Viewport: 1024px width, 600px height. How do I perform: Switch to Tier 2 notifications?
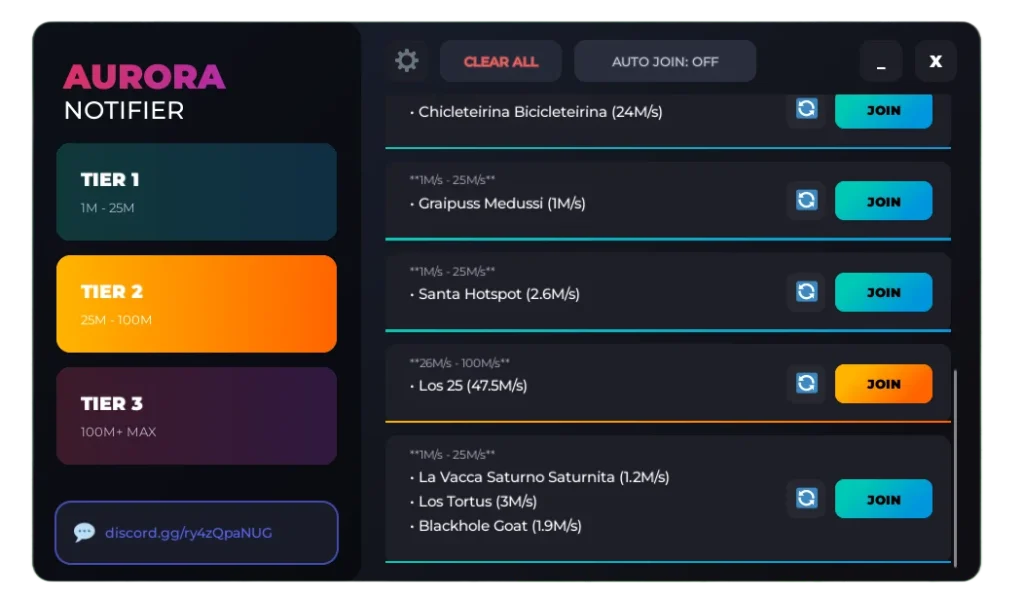196,303
